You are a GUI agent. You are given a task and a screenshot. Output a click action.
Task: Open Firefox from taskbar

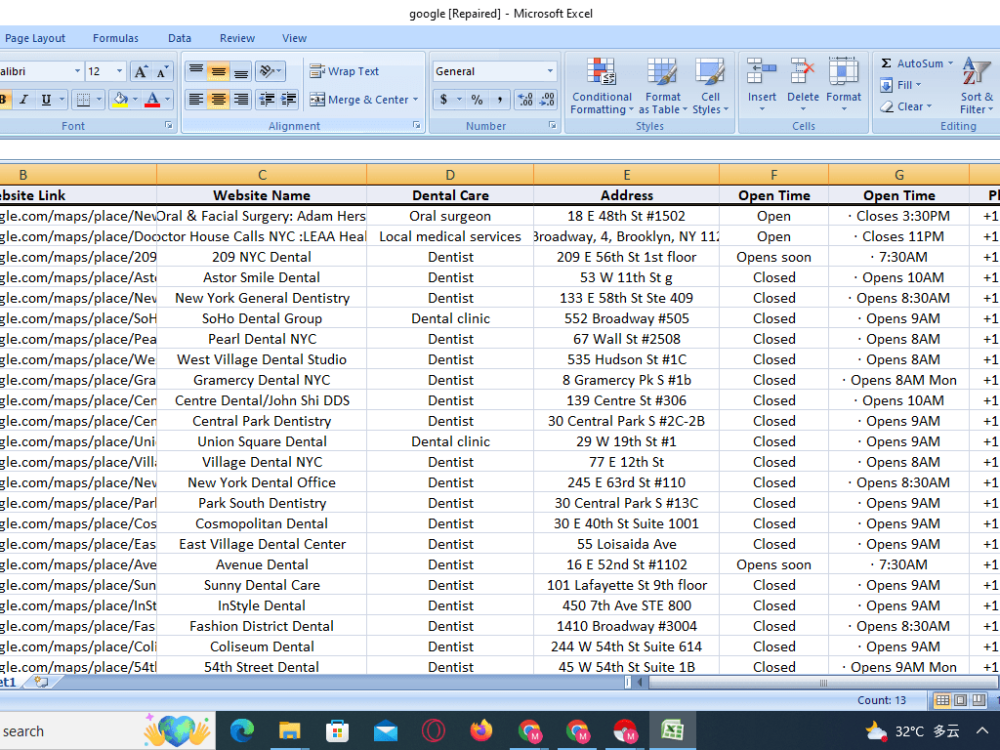click(x=482, y=731)
